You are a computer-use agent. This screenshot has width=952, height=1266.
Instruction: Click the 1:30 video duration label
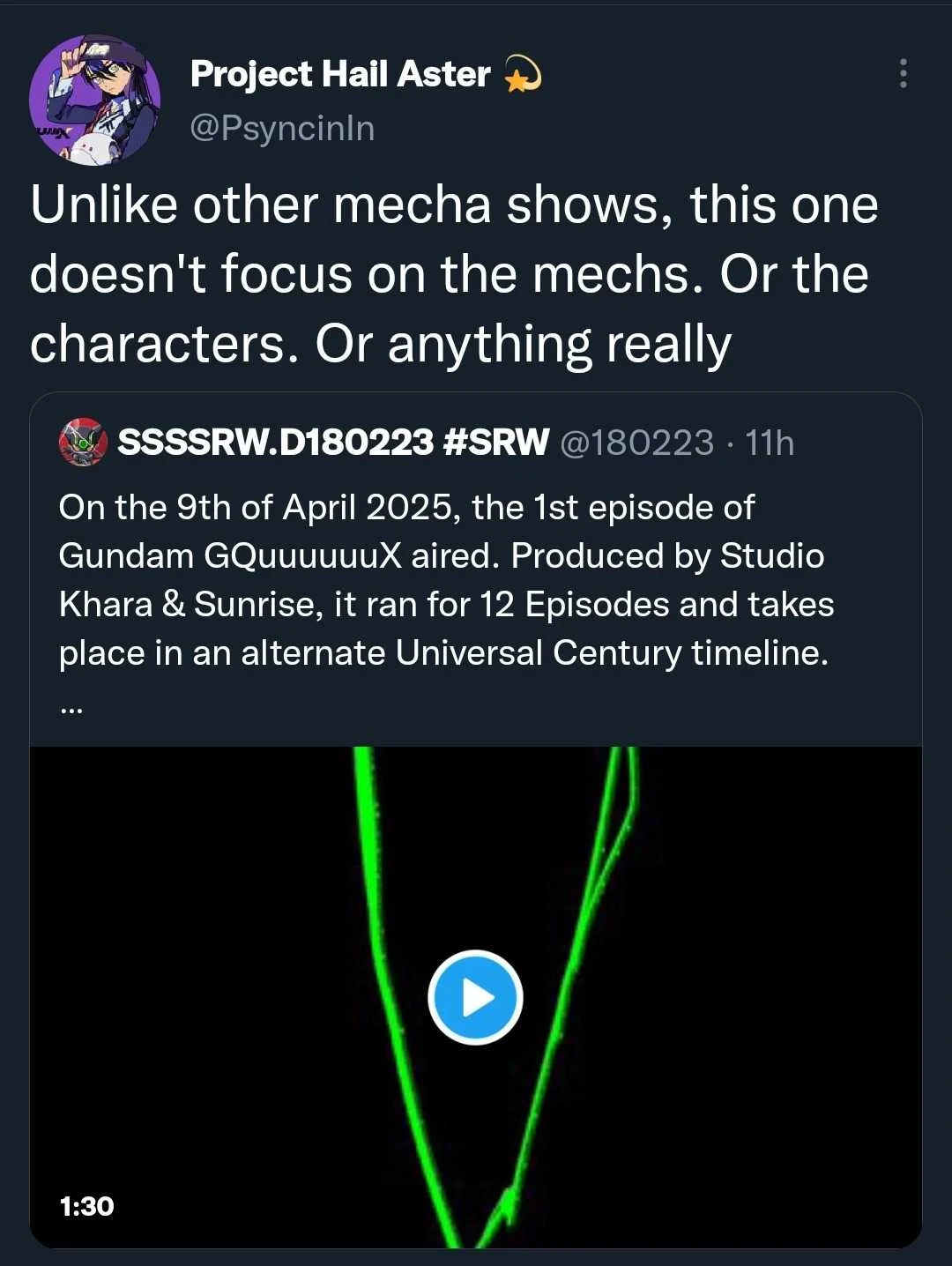click(87, 1206)
